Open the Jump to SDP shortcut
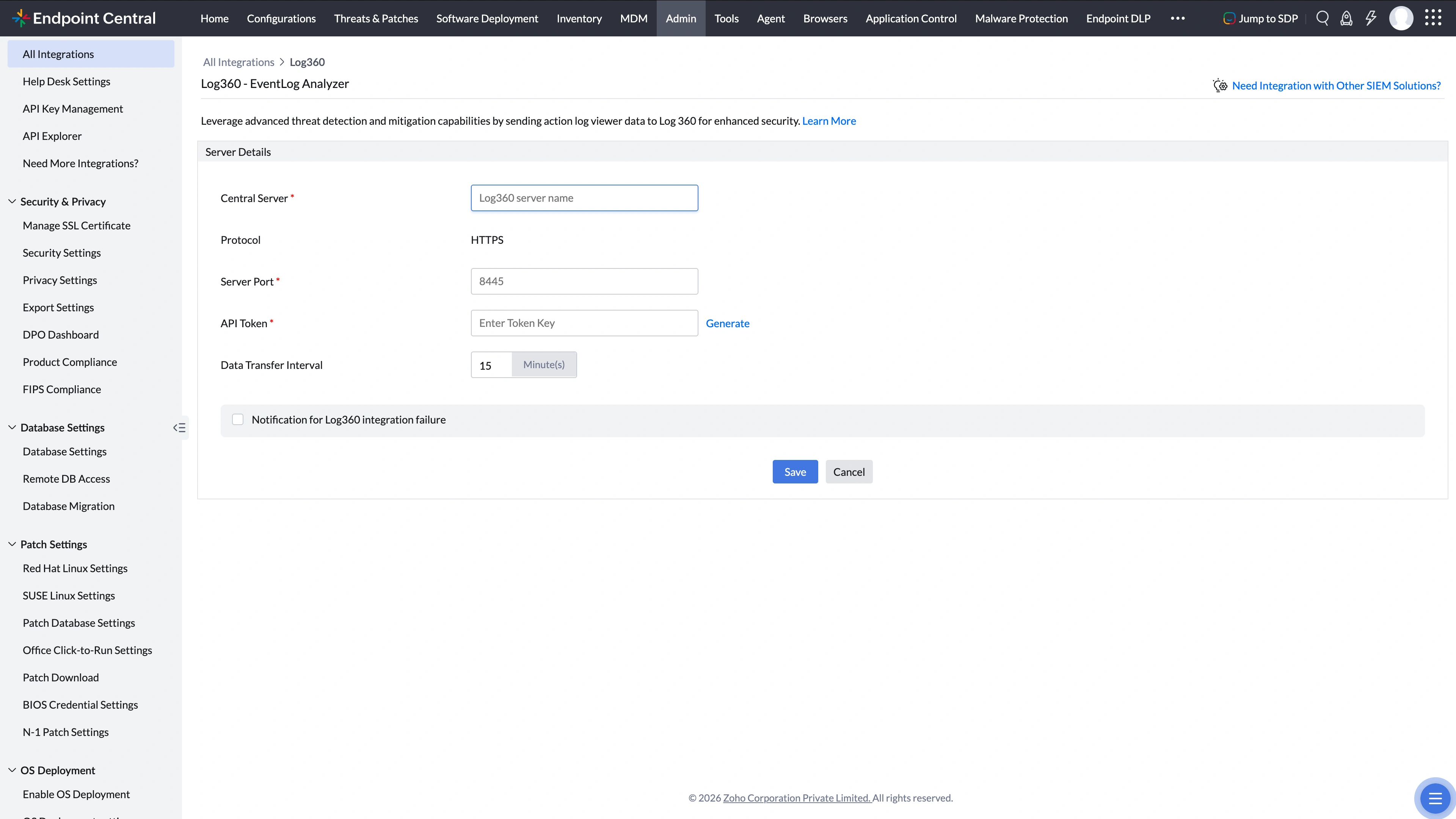Screen dimensions: 1456x819 (1260, 18)
